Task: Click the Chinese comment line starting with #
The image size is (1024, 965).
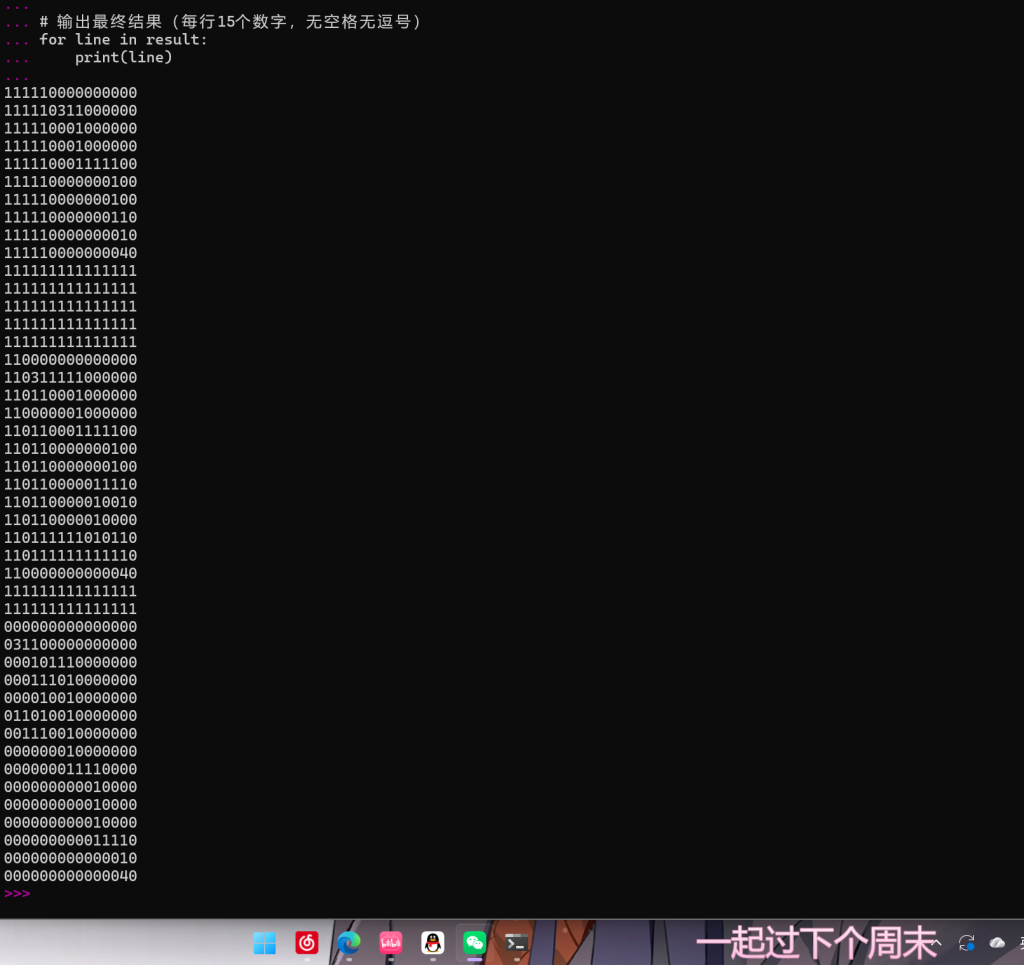Action: tap(230, 22)
